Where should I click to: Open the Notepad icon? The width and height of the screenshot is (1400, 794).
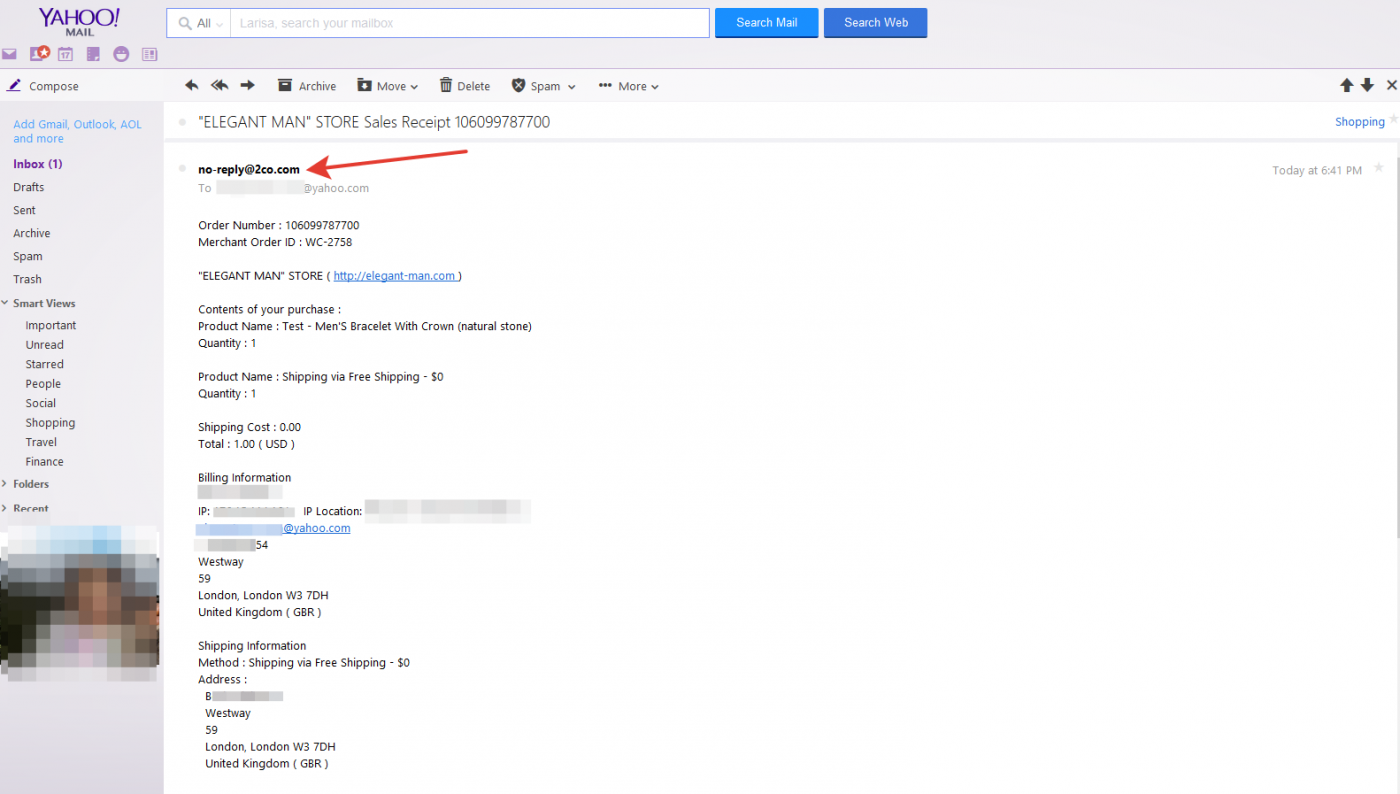[93, 54]
